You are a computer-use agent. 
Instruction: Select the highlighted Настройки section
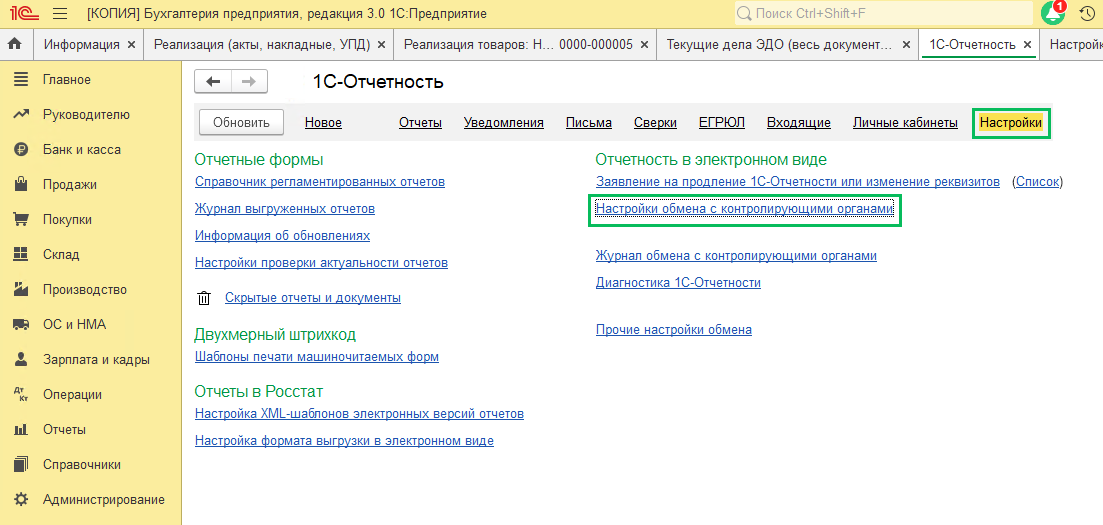(x=1011, y=123)
